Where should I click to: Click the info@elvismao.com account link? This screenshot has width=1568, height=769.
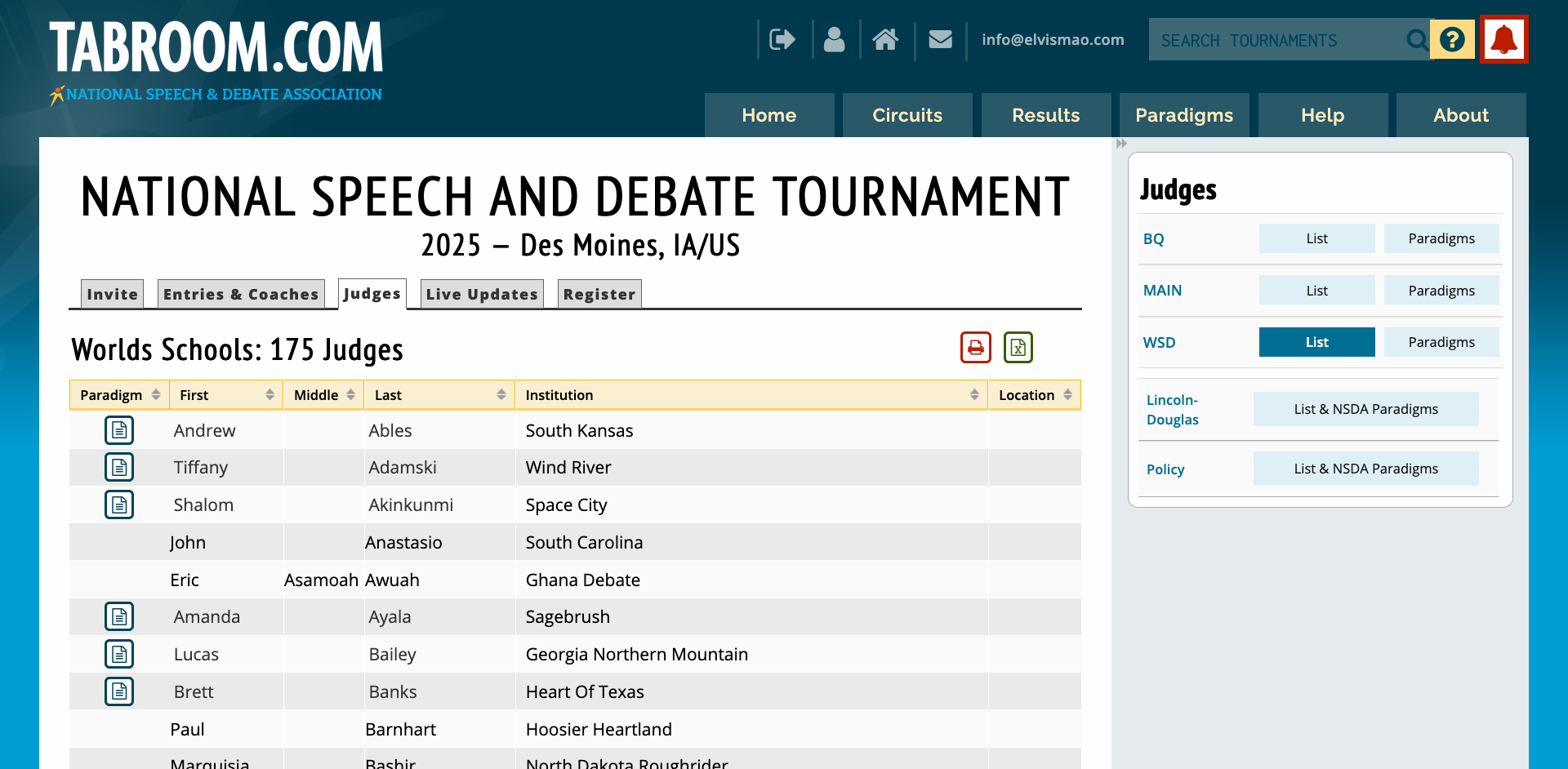tap(1053, 39)
